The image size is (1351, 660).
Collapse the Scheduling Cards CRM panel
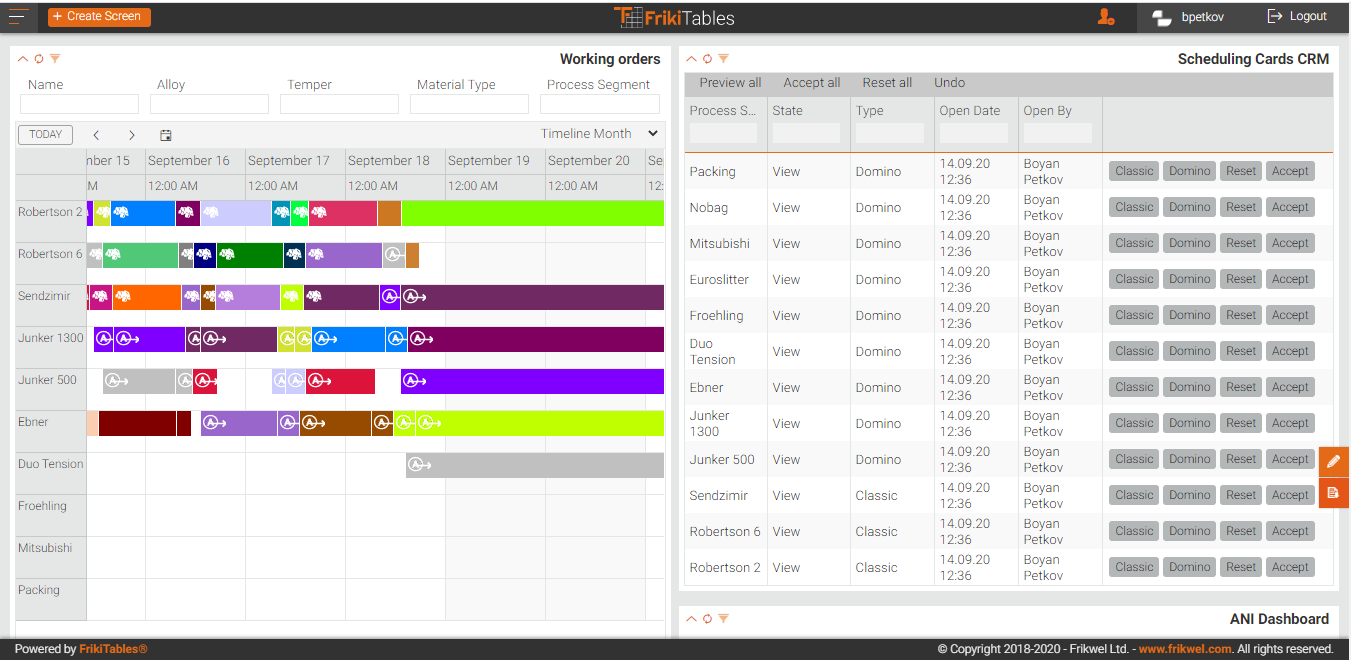[691, 59]
